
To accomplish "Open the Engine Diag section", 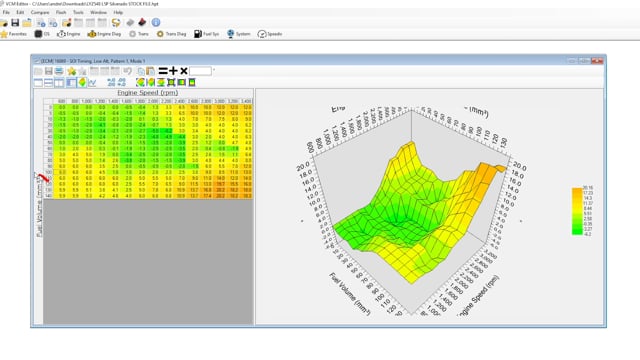I will click(104, 34).
